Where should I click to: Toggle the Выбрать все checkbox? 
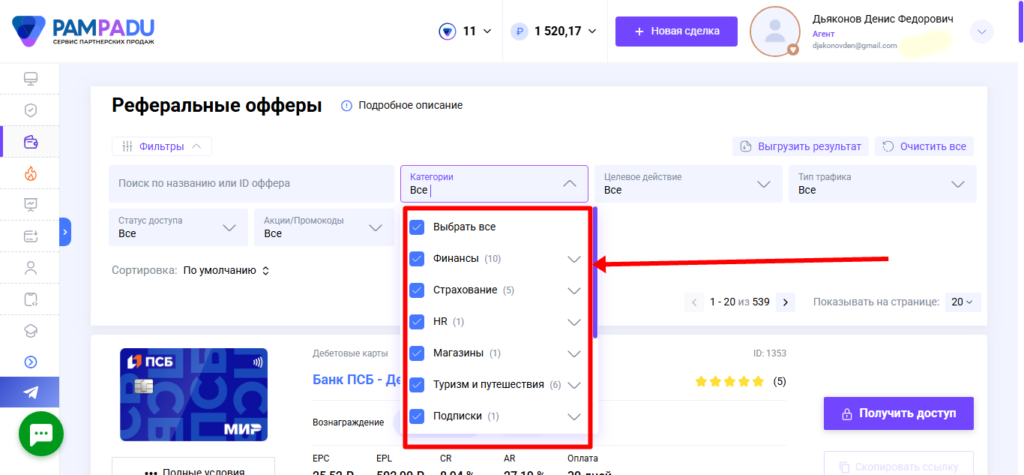417,227
